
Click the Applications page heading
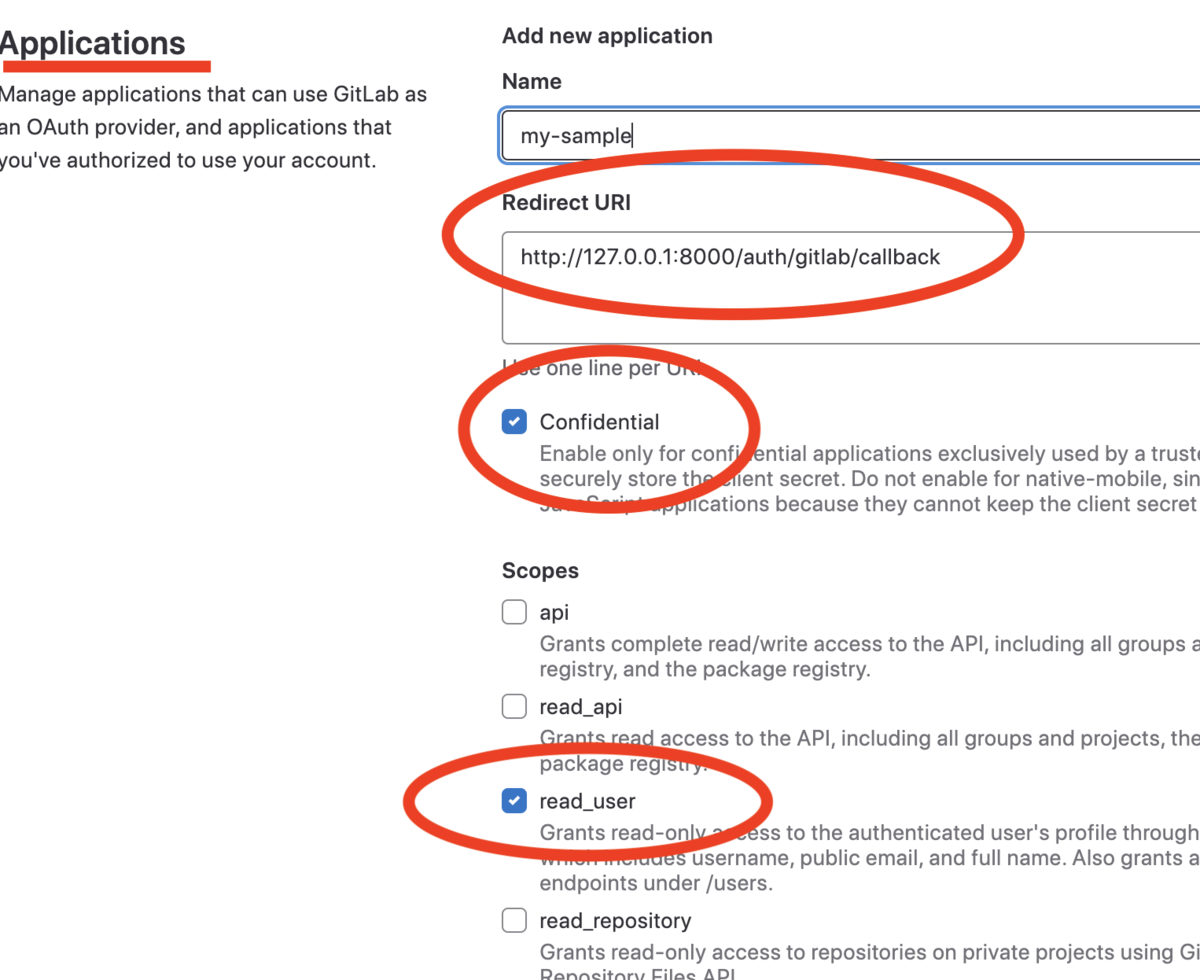90,43
